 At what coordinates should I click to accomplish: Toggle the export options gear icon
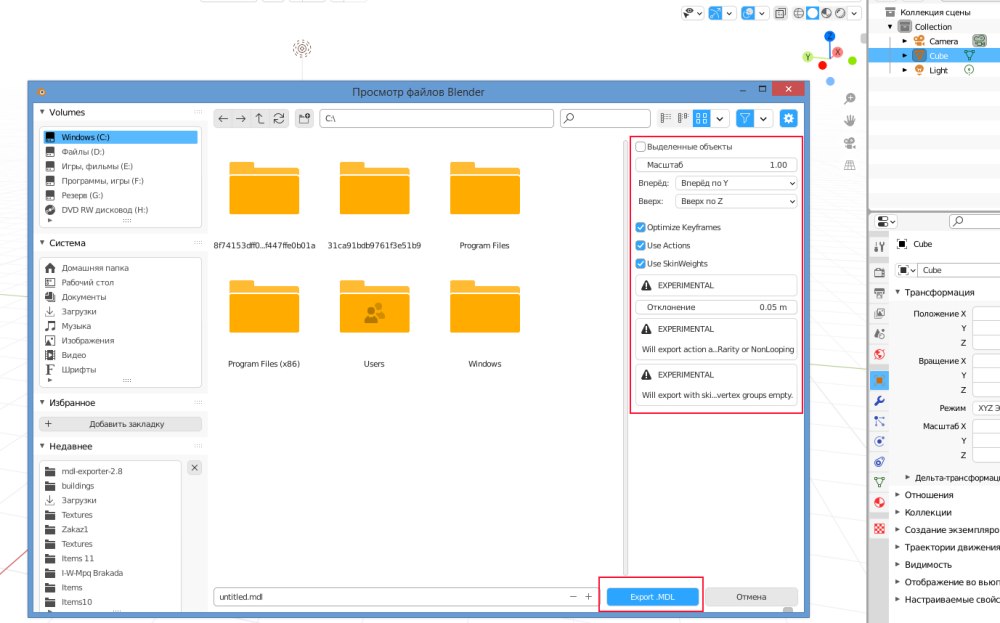788,118
